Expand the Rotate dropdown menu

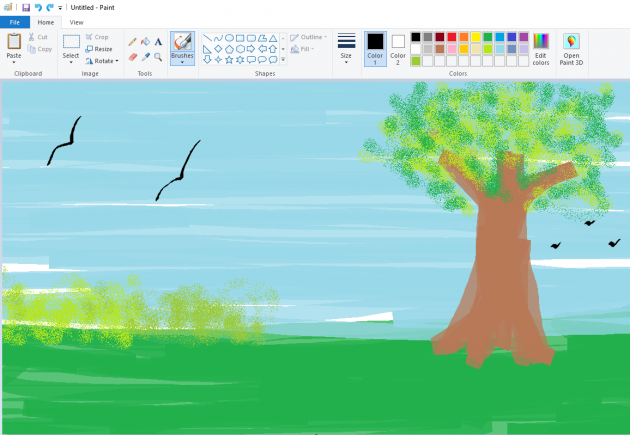[103, 60]
